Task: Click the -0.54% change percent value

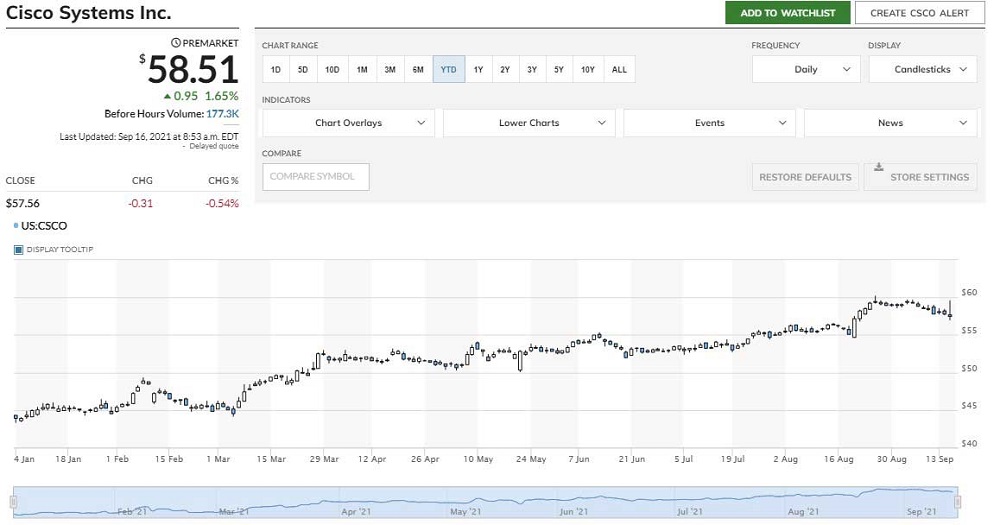Action: click(222, 203)
